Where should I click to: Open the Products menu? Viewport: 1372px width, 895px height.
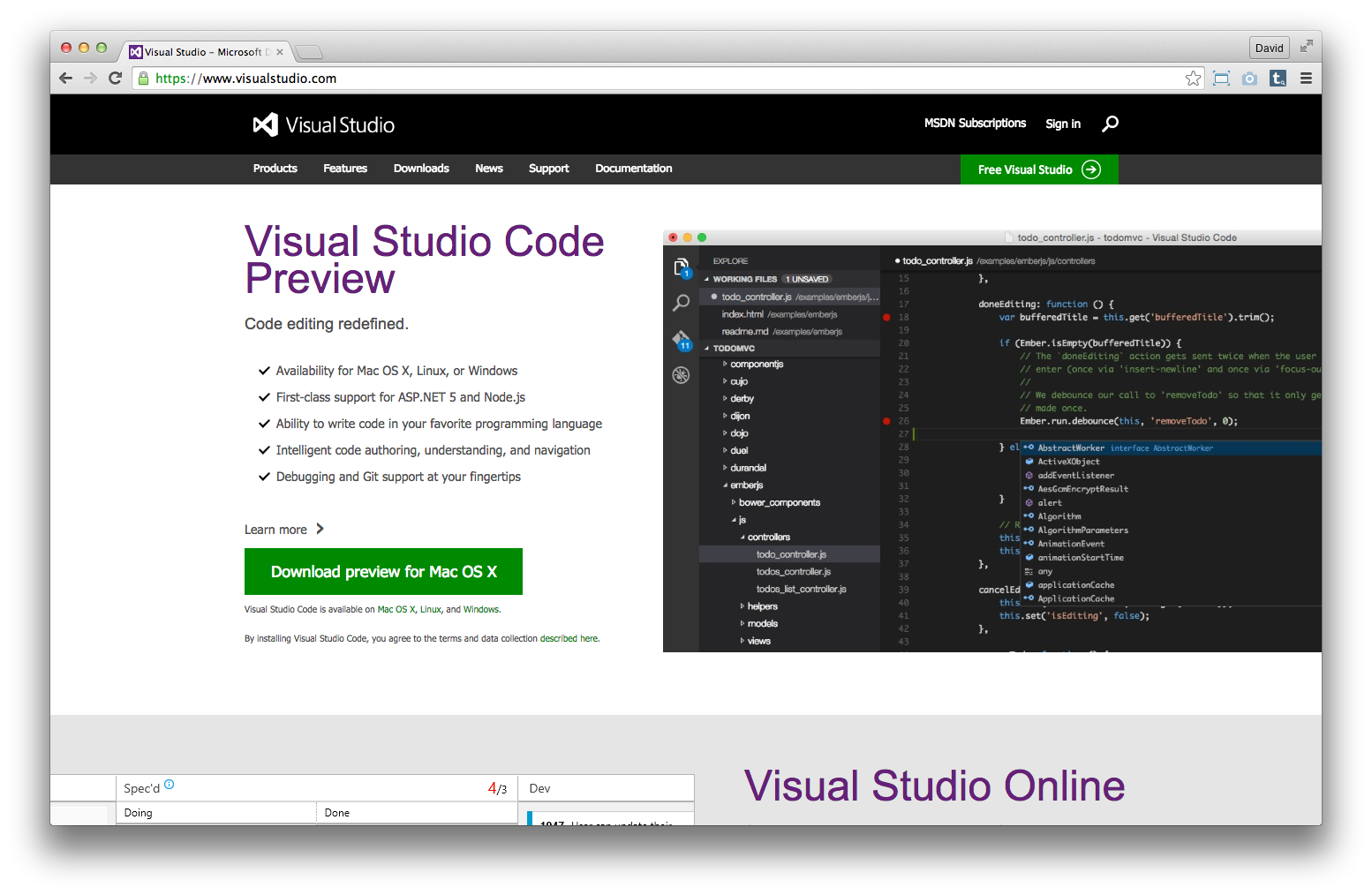[275, 169]
